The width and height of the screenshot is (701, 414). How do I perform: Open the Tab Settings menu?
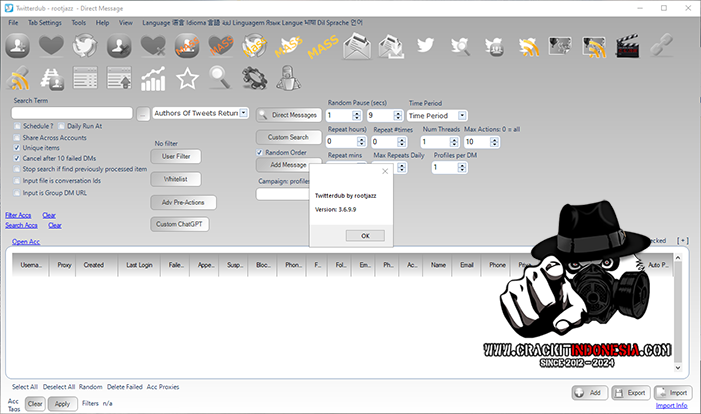coord(44,21)
